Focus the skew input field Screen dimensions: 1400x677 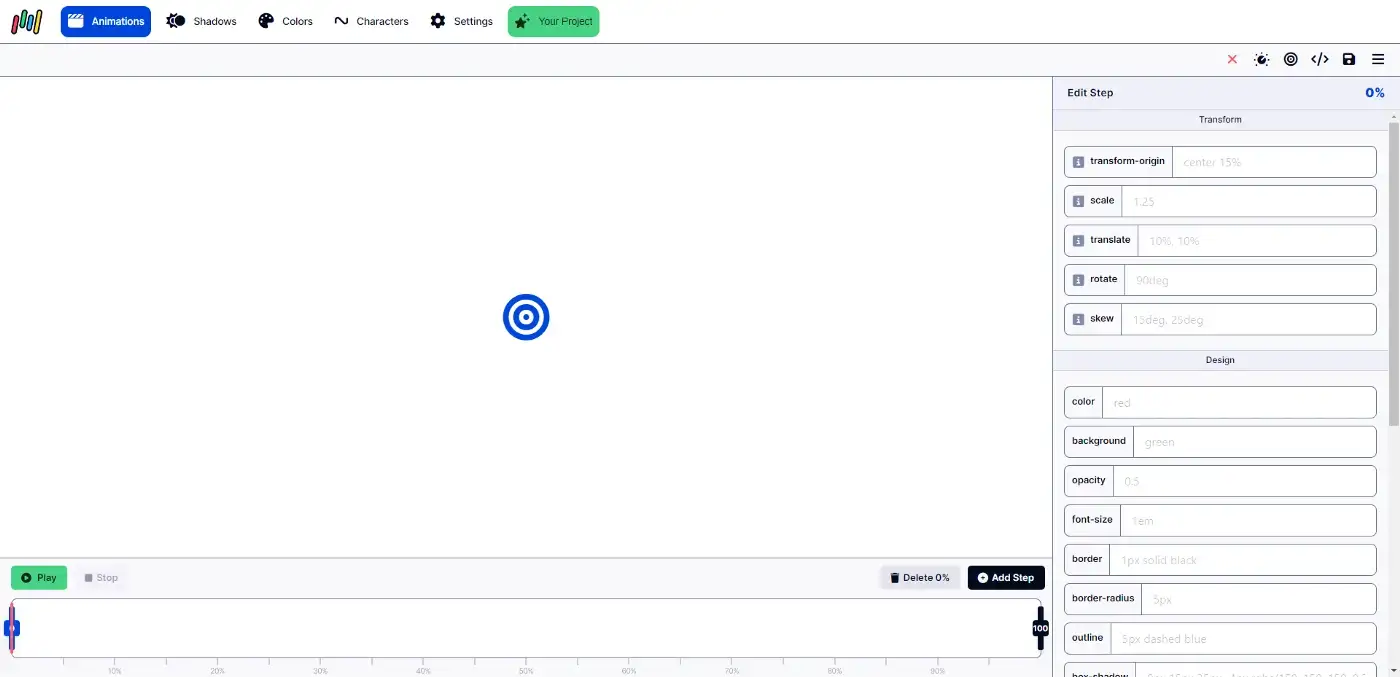tap(1249, 319)
